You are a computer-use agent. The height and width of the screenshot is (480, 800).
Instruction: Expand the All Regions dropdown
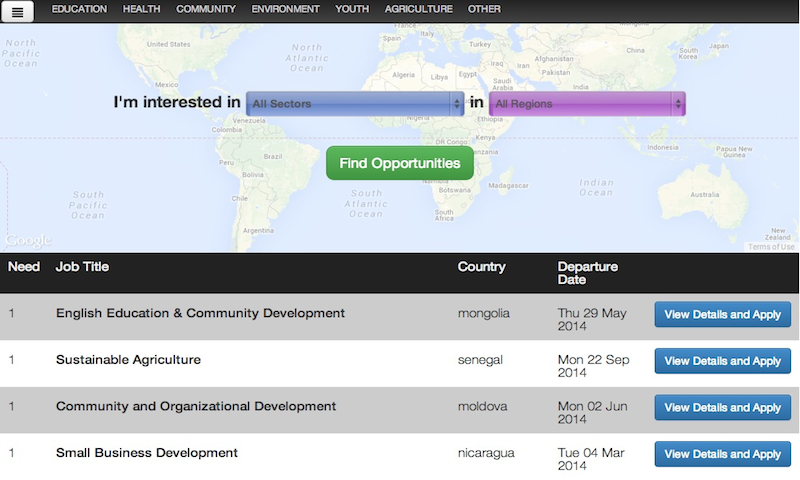tap(587, 103)
